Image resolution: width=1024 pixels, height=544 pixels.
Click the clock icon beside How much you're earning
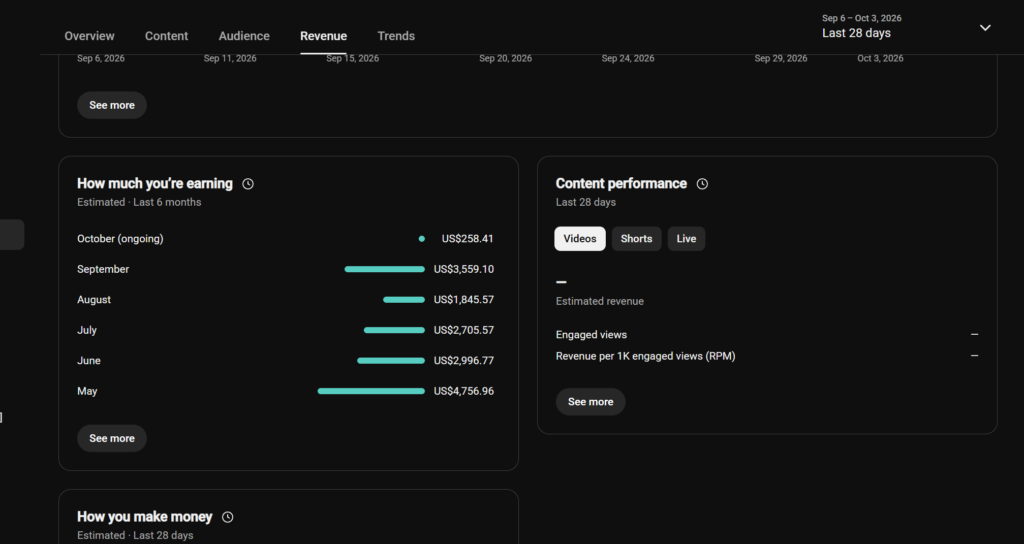pyautogui.click(x=248, y=184)
